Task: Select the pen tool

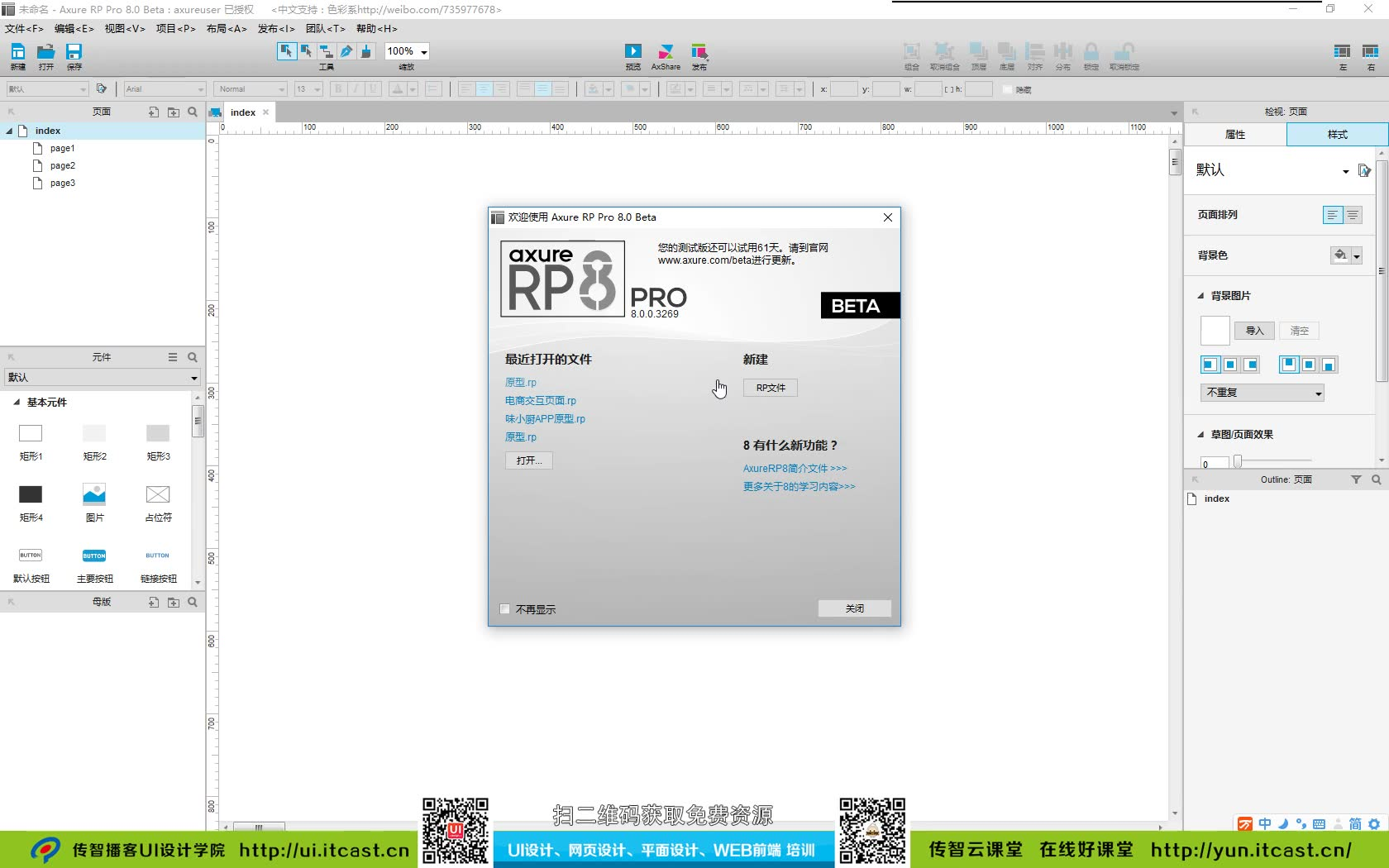Action: [x=346, y=51]
